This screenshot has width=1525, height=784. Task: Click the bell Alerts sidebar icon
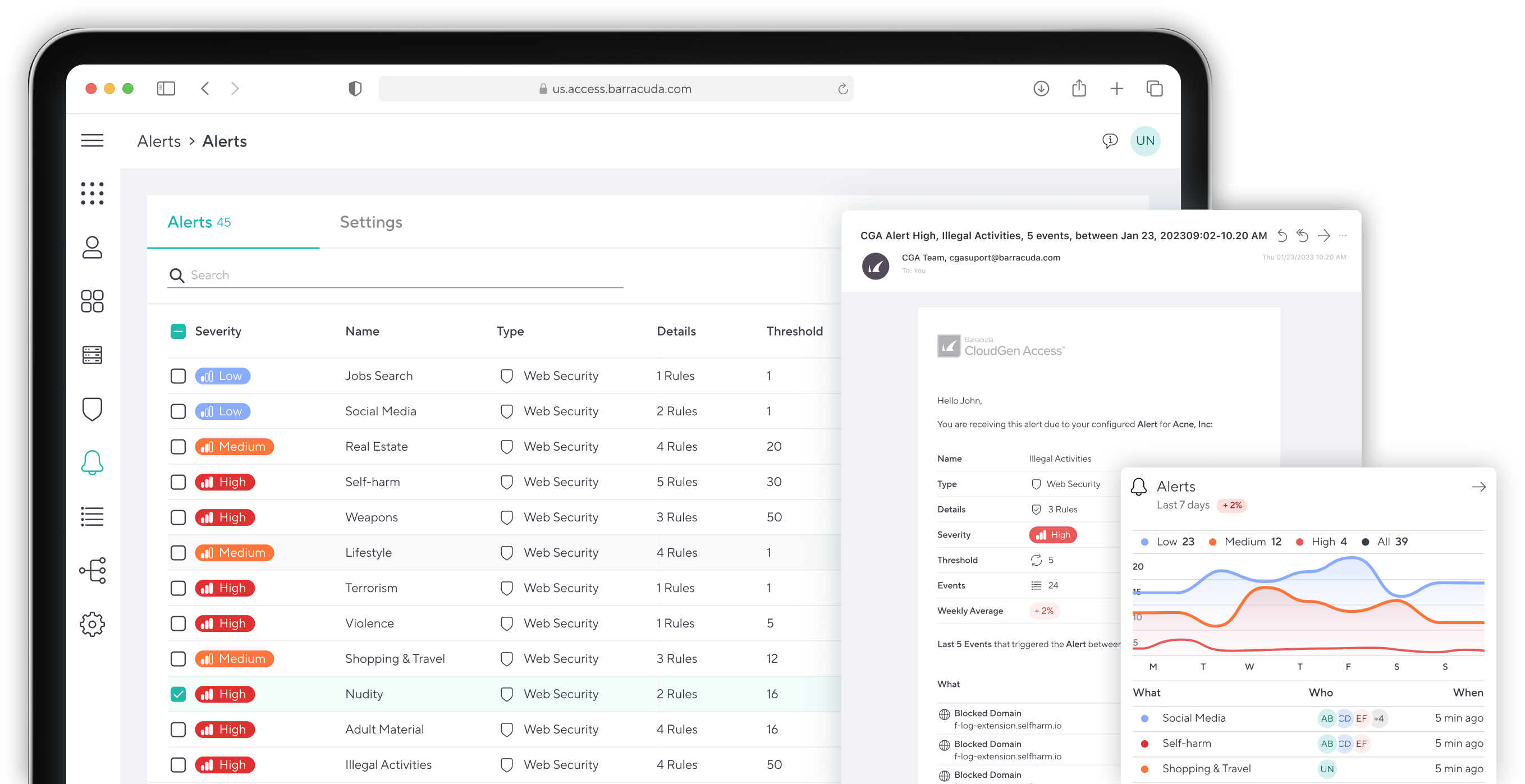click(x=91, y=462)
